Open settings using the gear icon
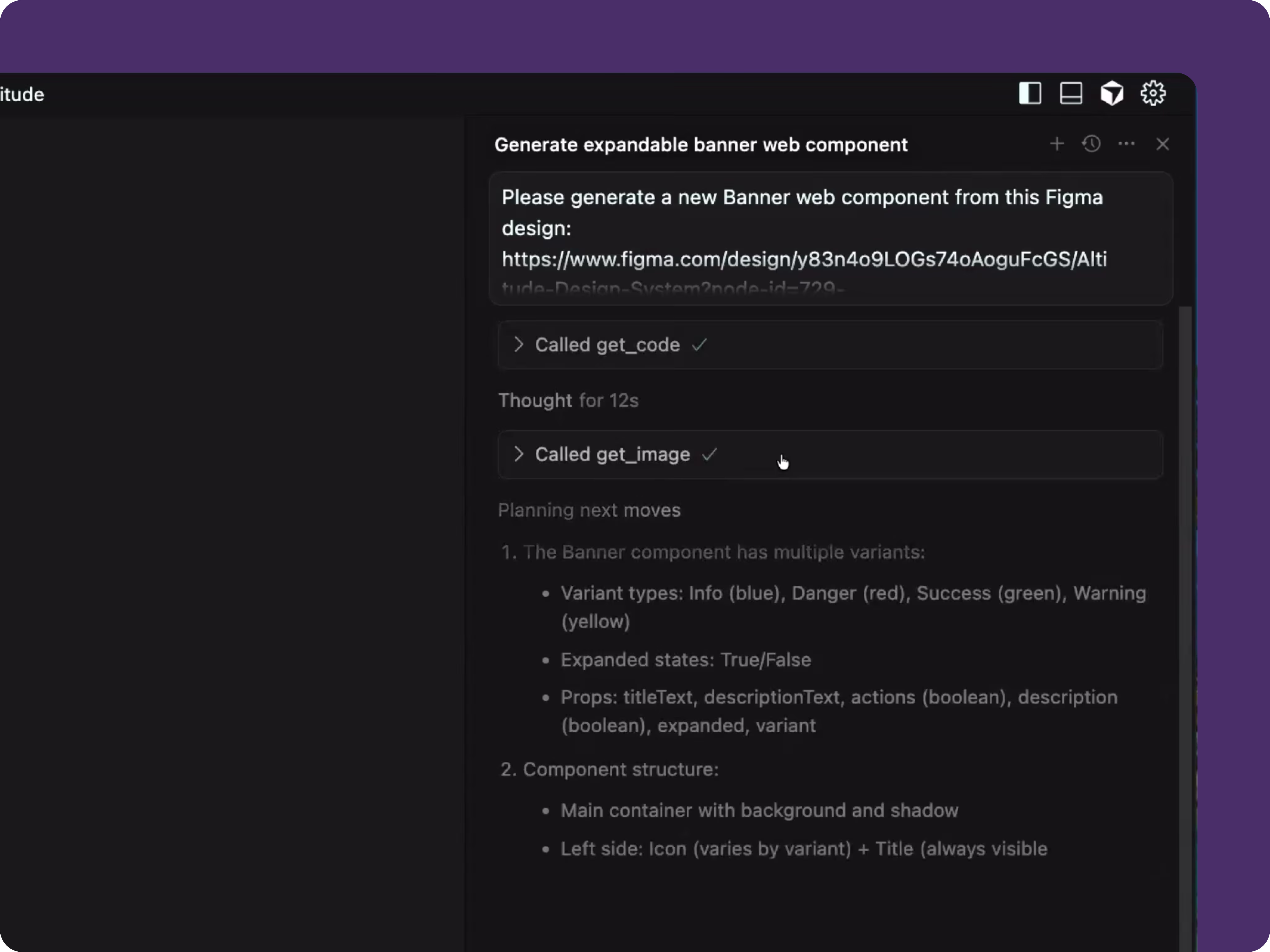 pyautogui.click(x=1152, y=93)
